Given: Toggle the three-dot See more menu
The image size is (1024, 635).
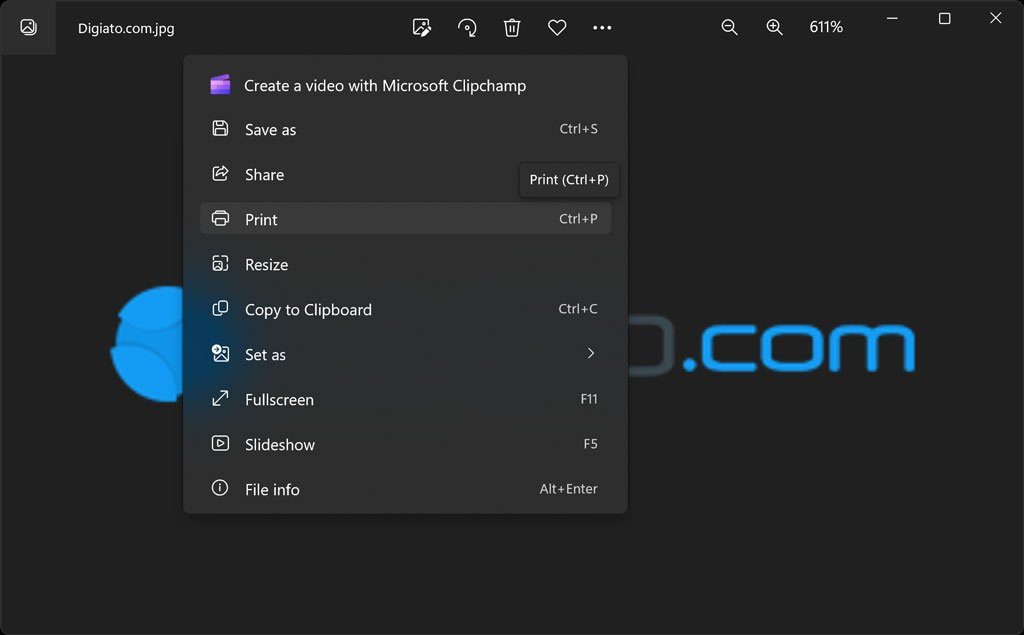Looking at the screenshot, I should (x=602, y=27).
